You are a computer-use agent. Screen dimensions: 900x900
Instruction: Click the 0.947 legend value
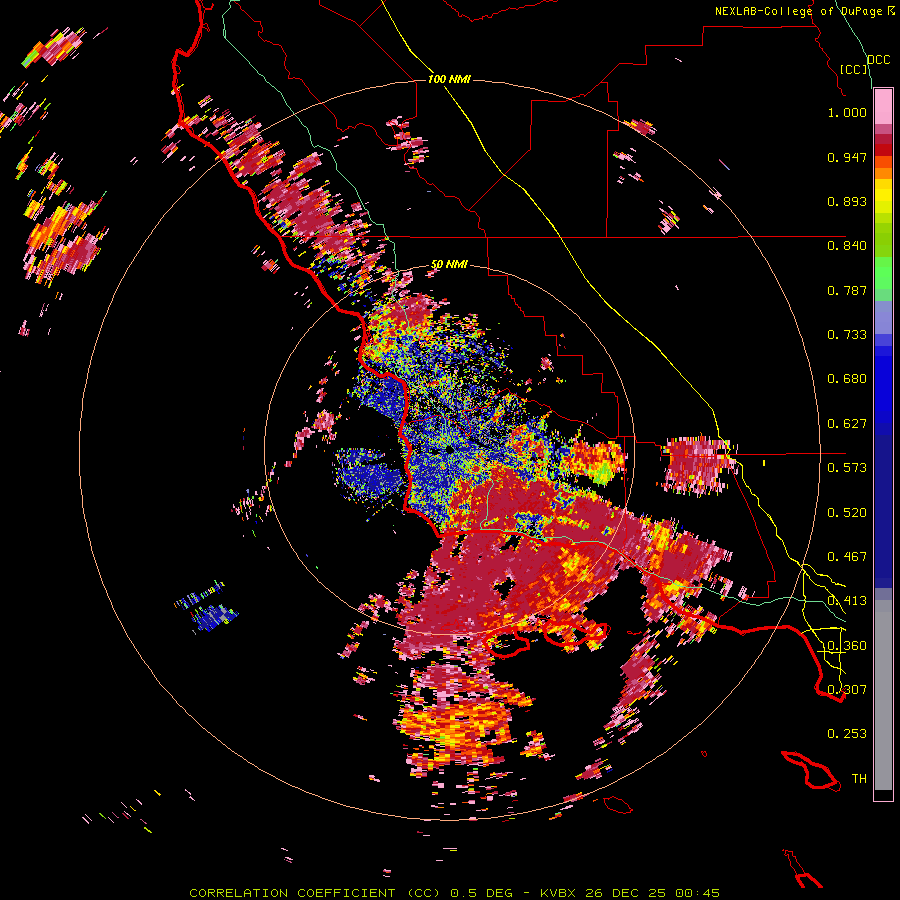(x=847, y=157)
